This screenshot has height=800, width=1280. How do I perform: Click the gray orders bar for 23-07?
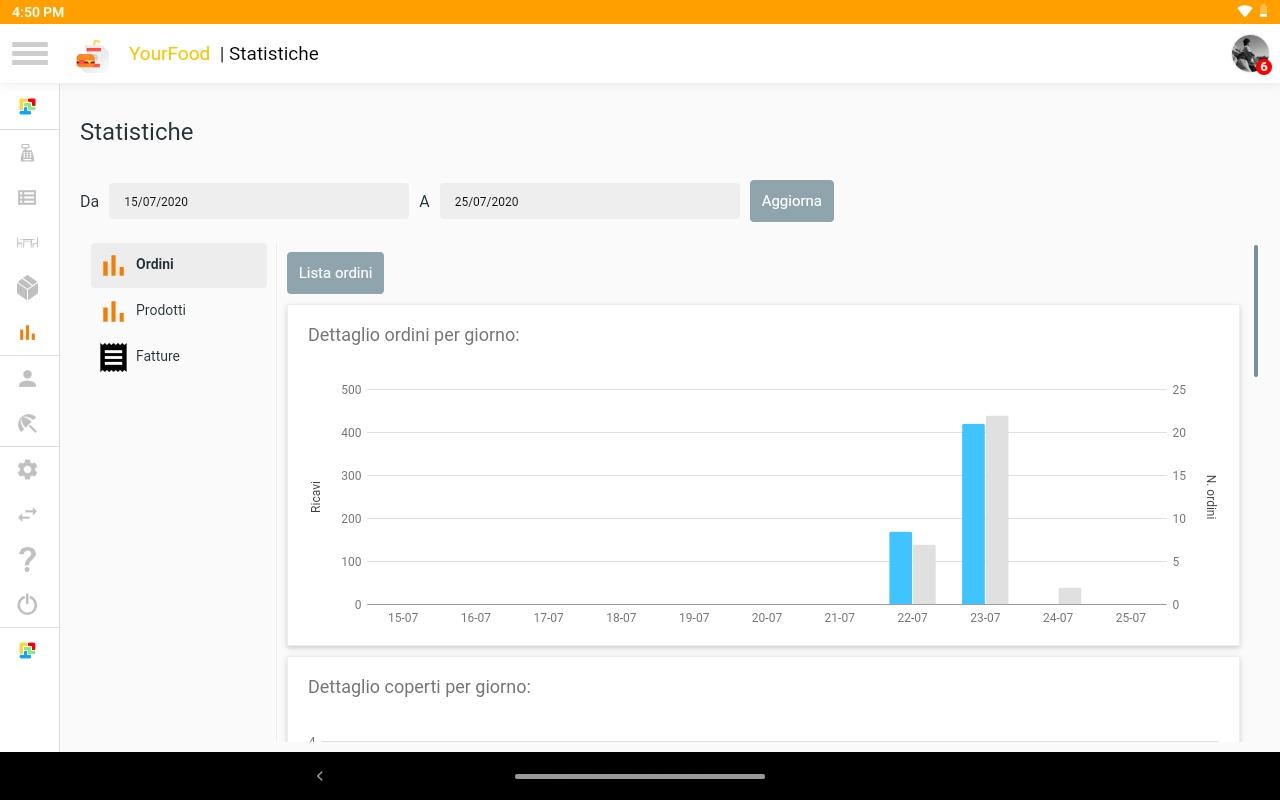(997, 510)
